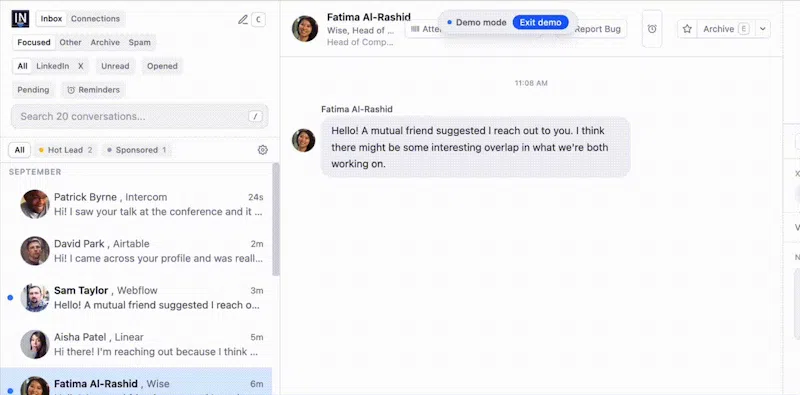Viewport: 800px width, 395px height.
Task: Open the Patrick Byrne, Intercom conversation
Action: (136, 204)
